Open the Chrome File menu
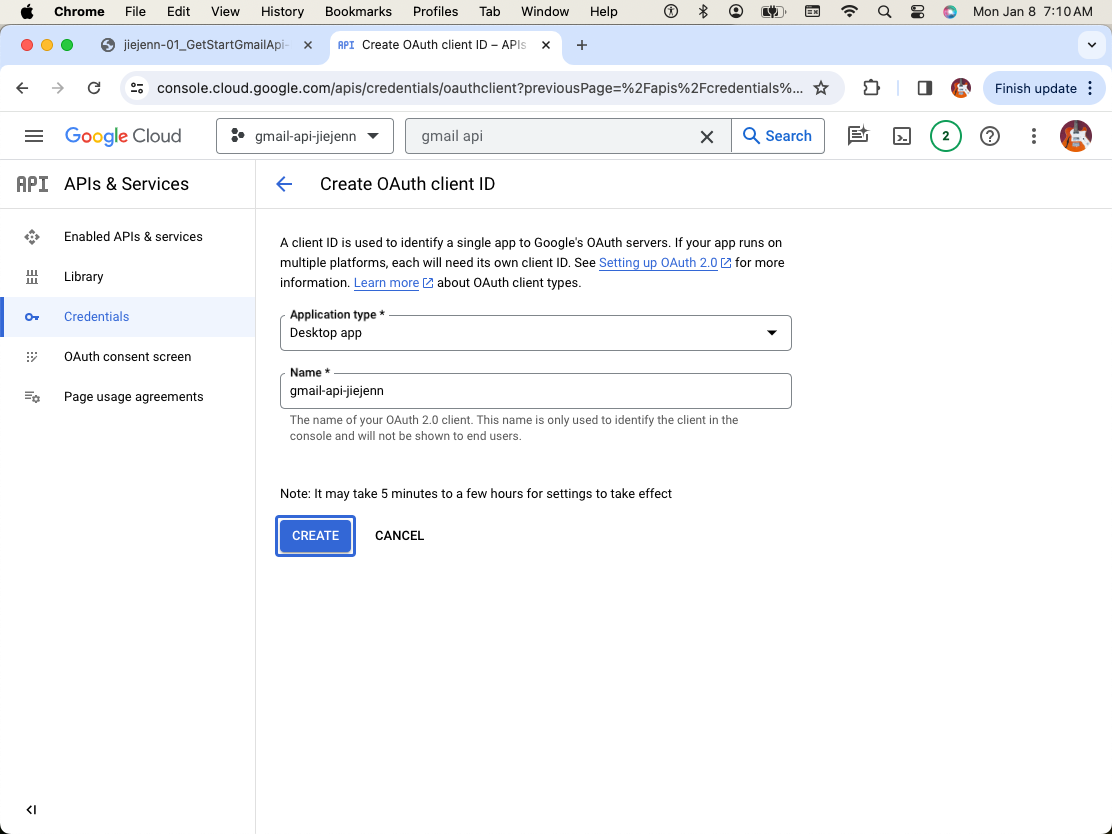 coord(135,11)
